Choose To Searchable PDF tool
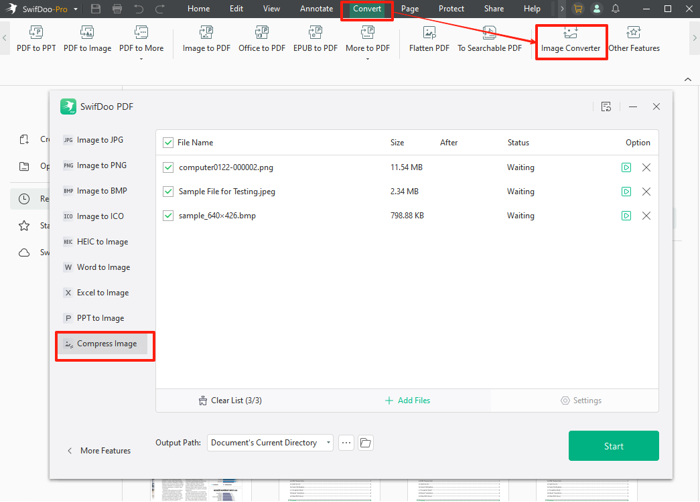 coord(489,39)
